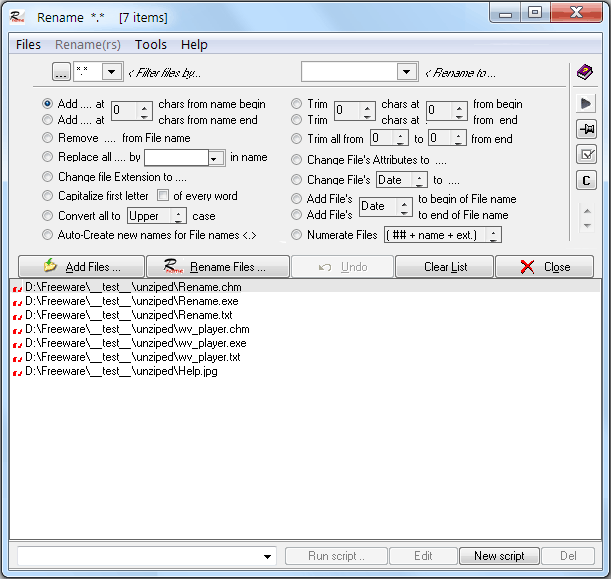Click the pushpin icon button
This screenshot has width=611, height=579.
[586, 129]
